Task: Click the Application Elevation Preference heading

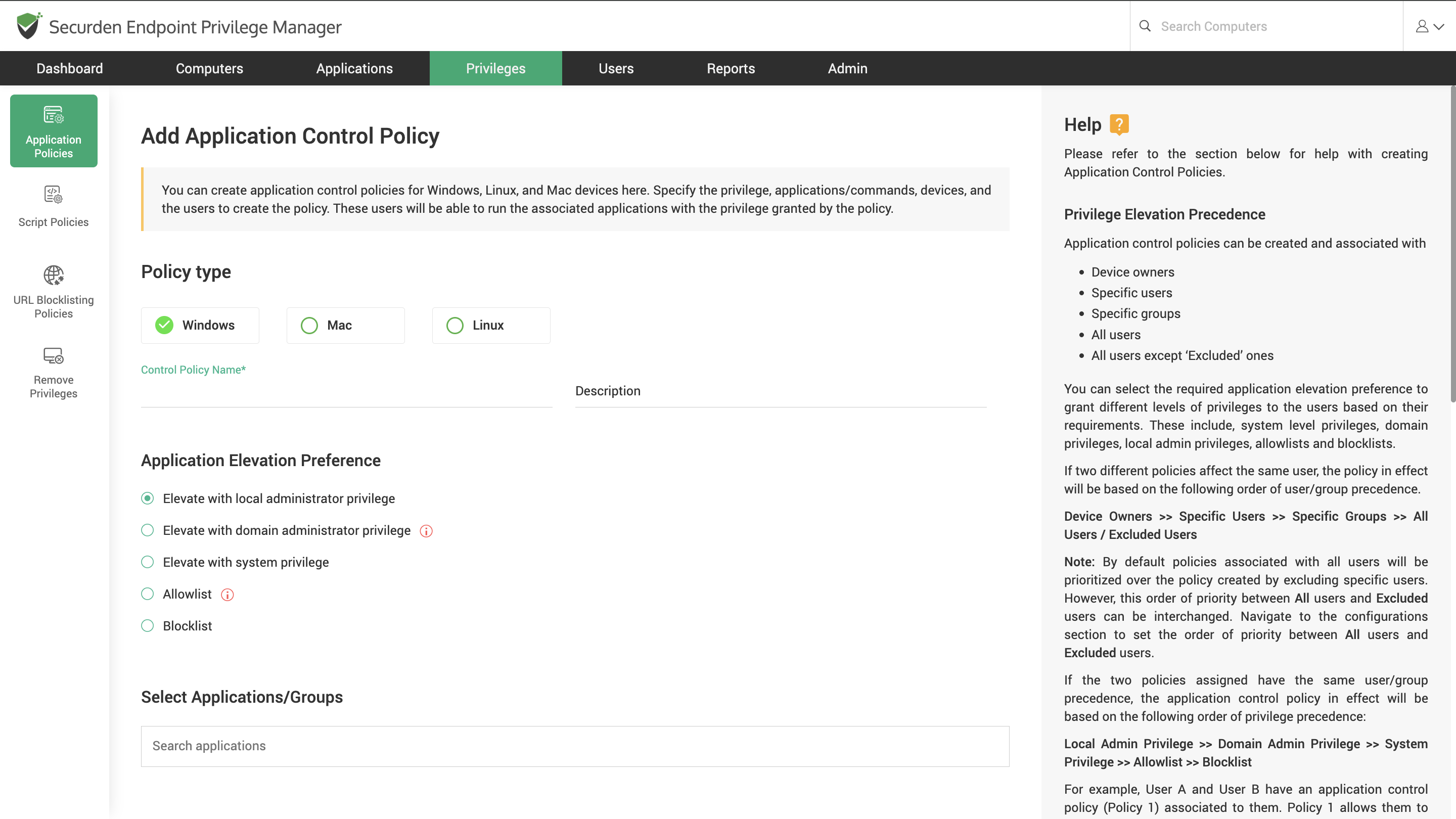Action: tap(260, 461)
